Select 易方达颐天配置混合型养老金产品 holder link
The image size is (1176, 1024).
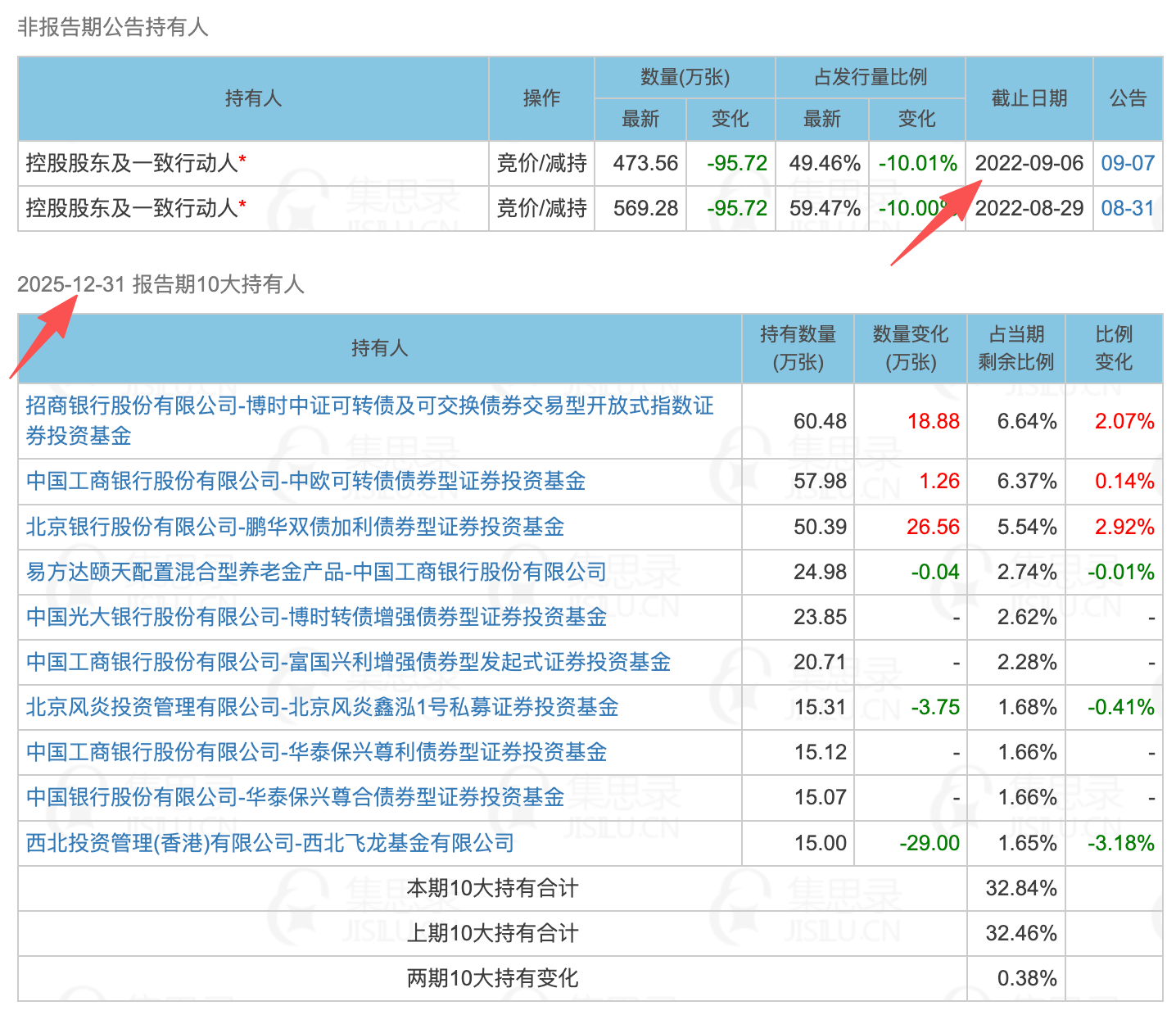(316, 572)
